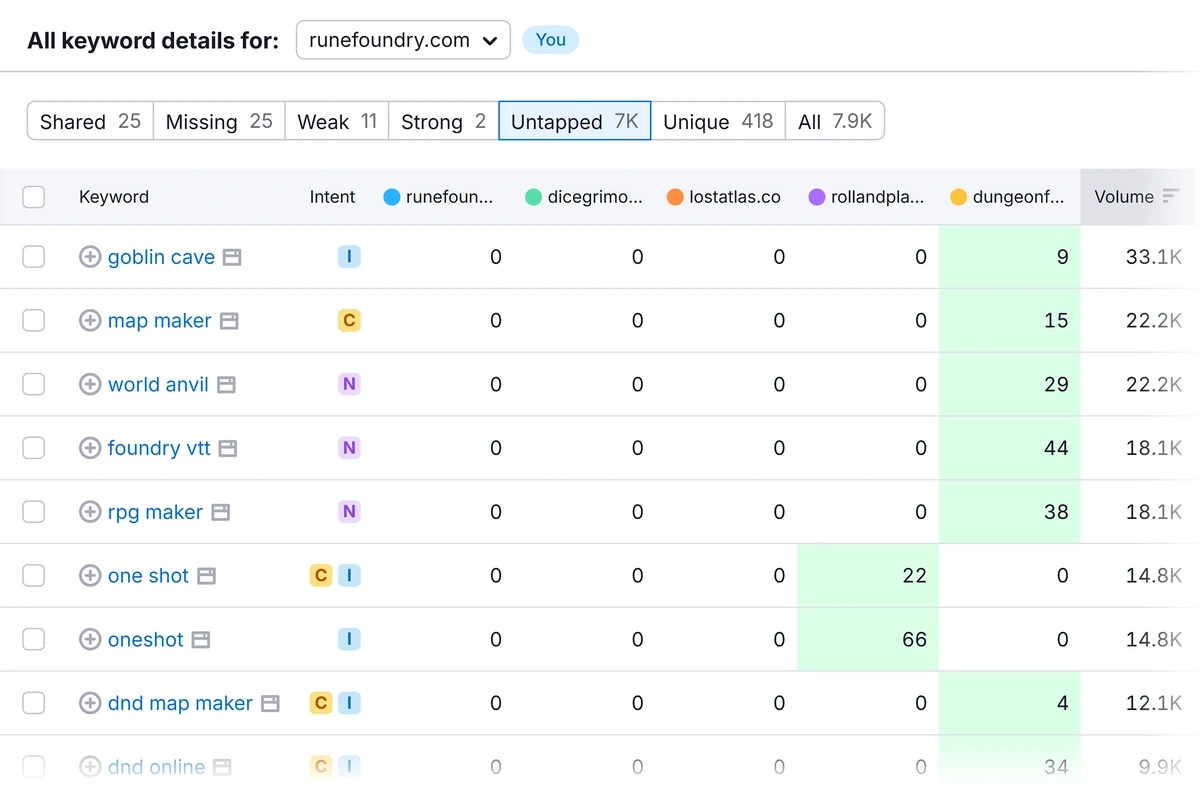This screenshot has height=786, width=1200.
Task: Click the Volume sort icon
Action: coord(1171,196)
